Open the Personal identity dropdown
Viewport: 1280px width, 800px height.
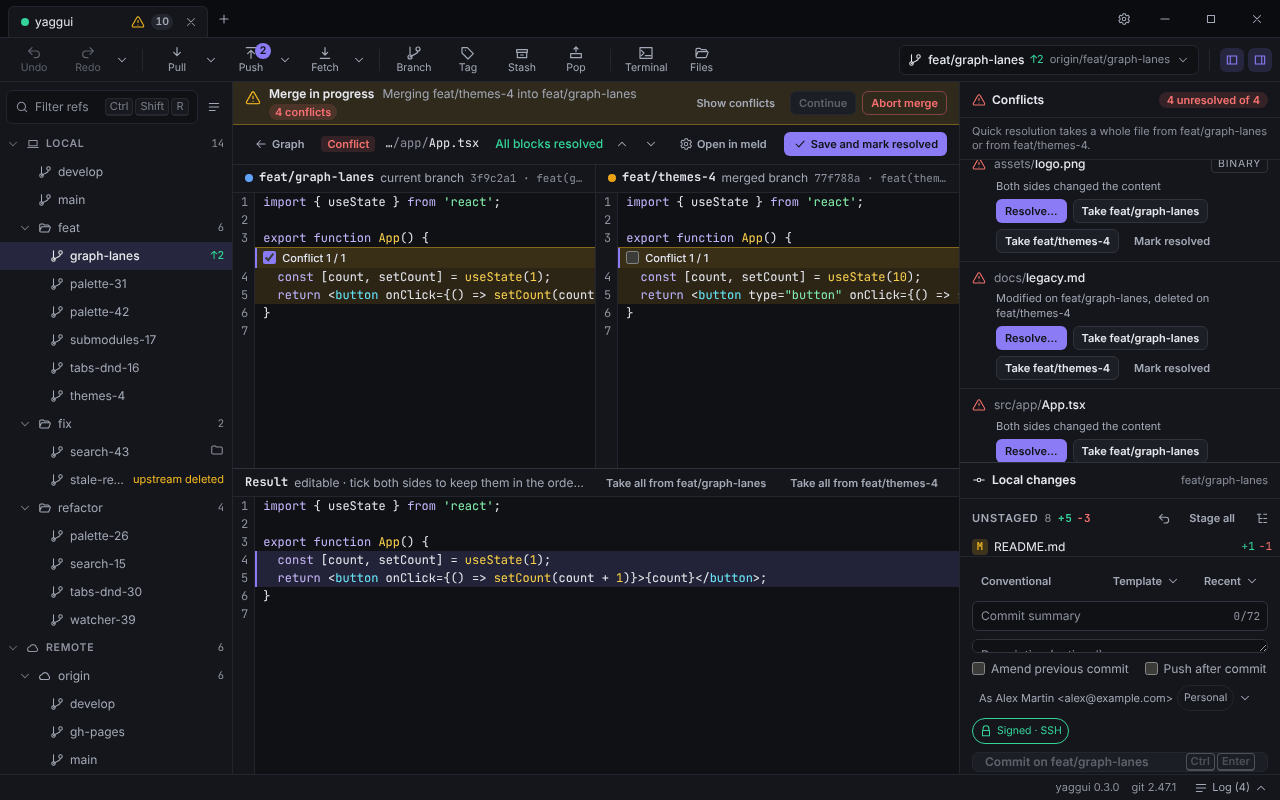[x=1215, y=698]
